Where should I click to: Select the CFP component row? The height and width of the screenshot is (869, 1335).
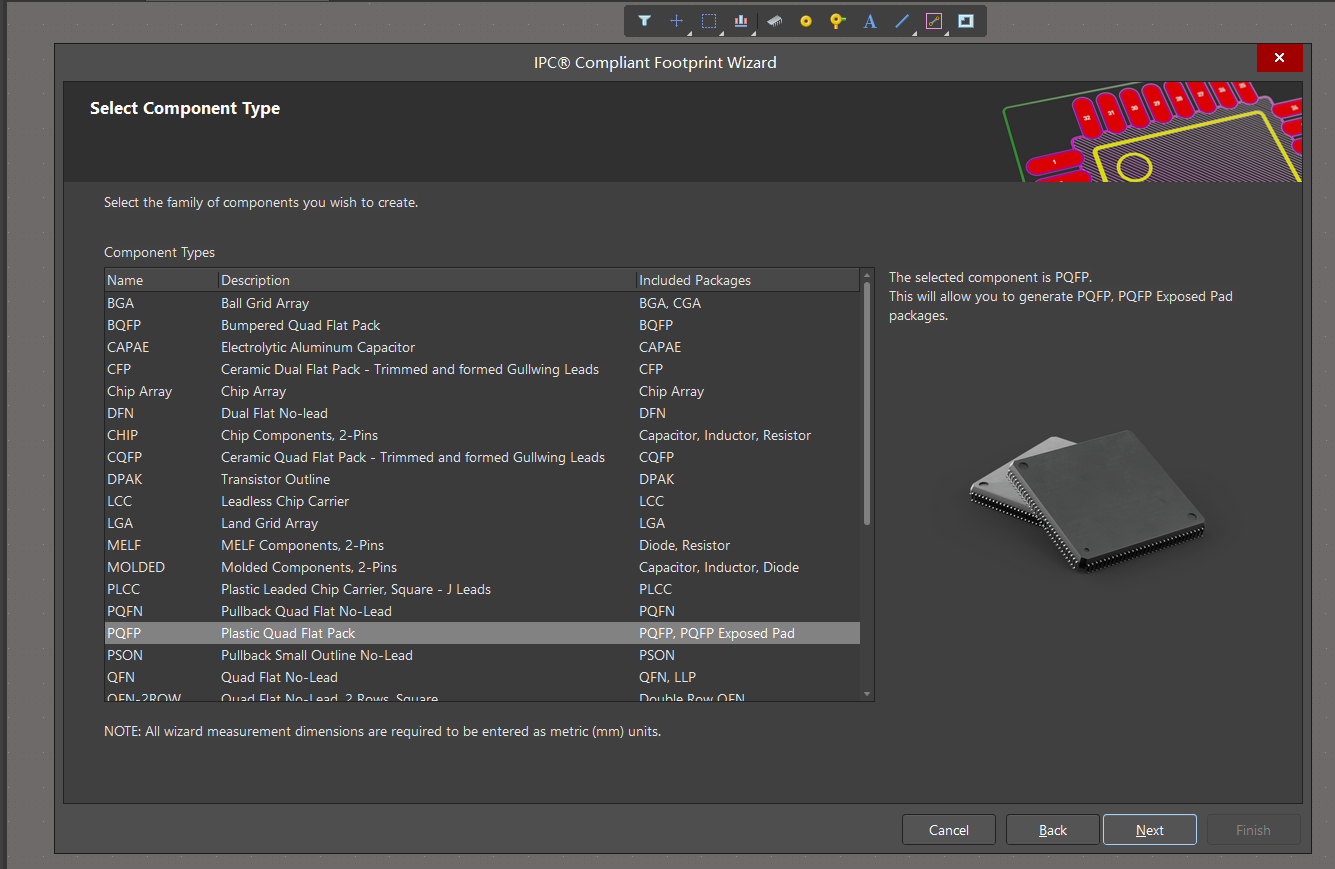[x=482, y=369]
